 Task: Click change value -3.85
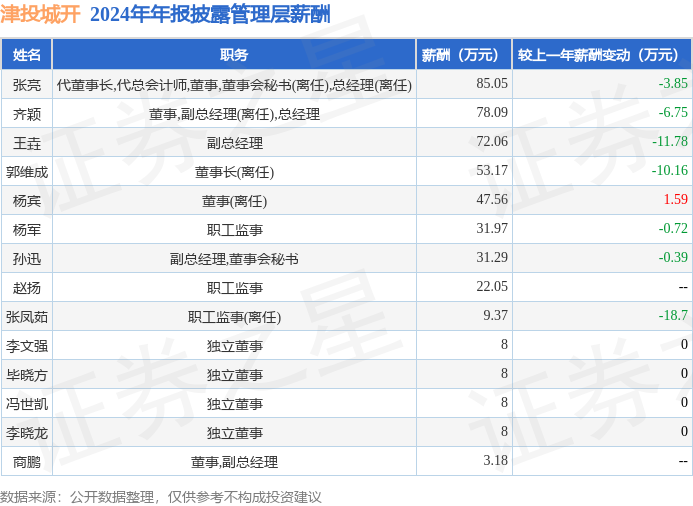coord(673,83)
